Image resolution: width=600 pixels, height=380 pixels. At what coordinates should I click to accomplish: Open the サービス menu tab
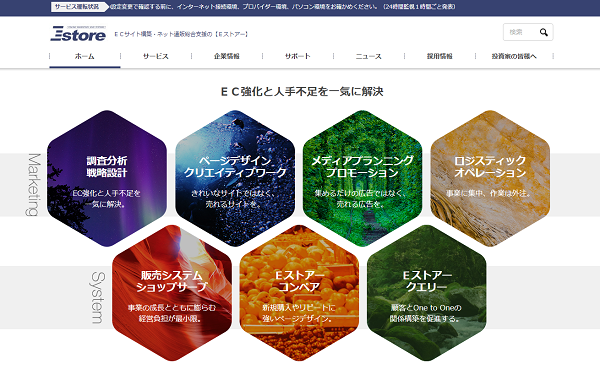click(x=156, y=56)
